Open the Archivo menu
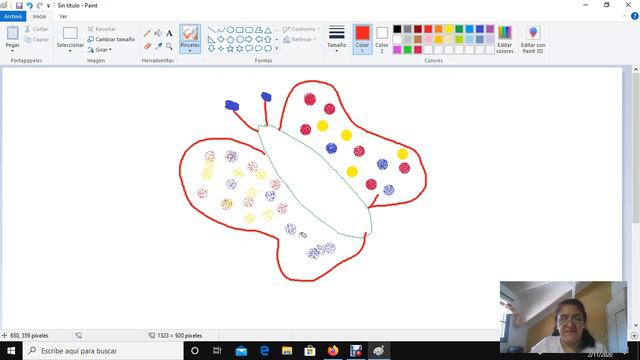This screenshot has height=360, width=640. click(x=13, y=16)
